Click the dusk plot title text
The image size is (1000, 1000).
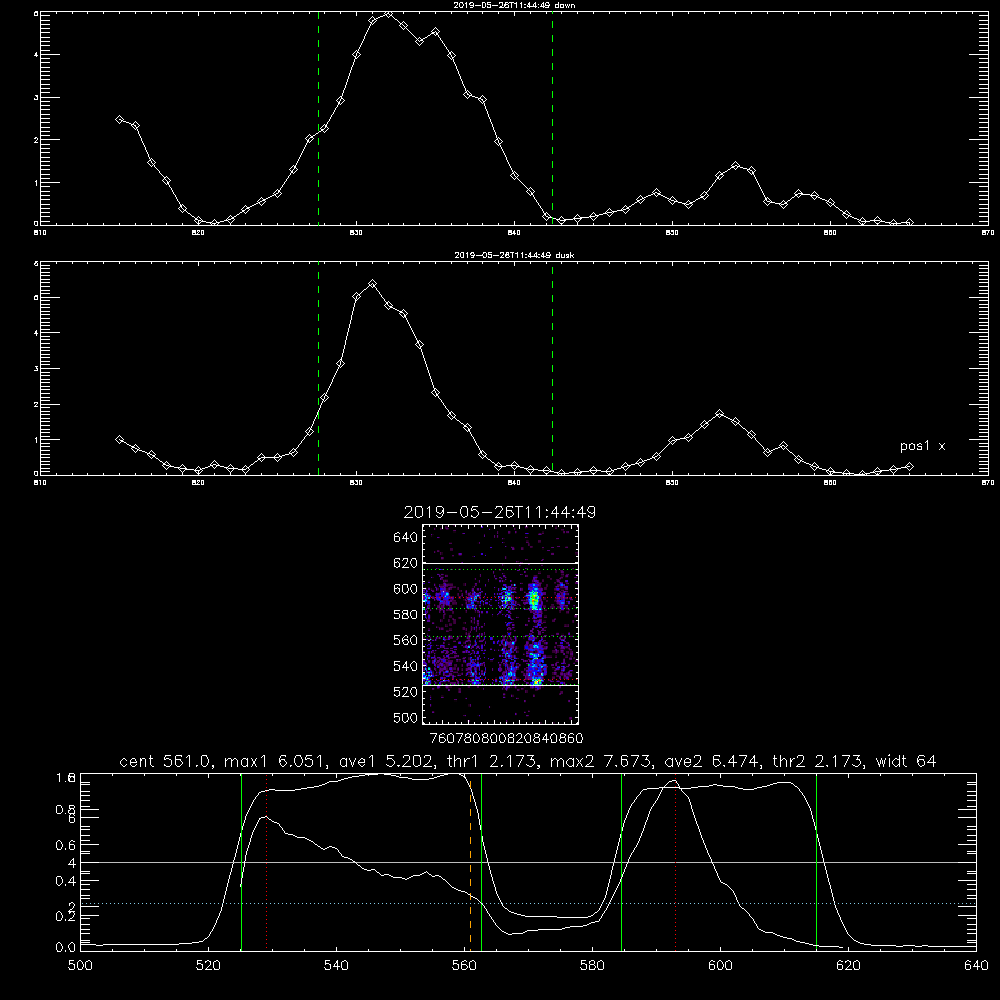pyautogui.click(x=514, y=255)
